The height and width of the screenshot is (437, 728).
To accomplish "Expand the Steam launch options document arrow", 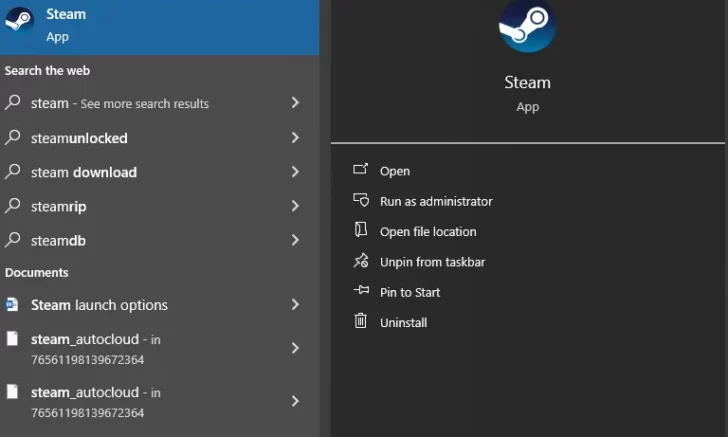I will (295, 305).
